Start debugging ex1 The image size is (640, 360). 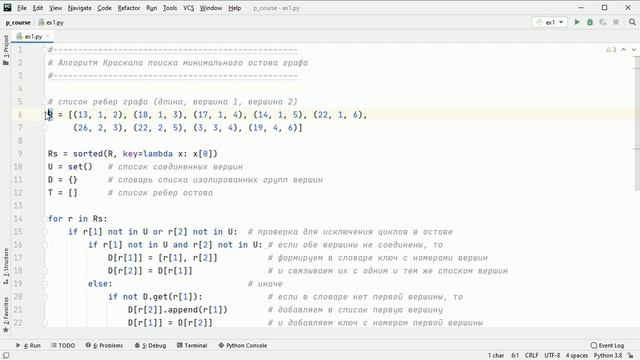pos(590,22)
